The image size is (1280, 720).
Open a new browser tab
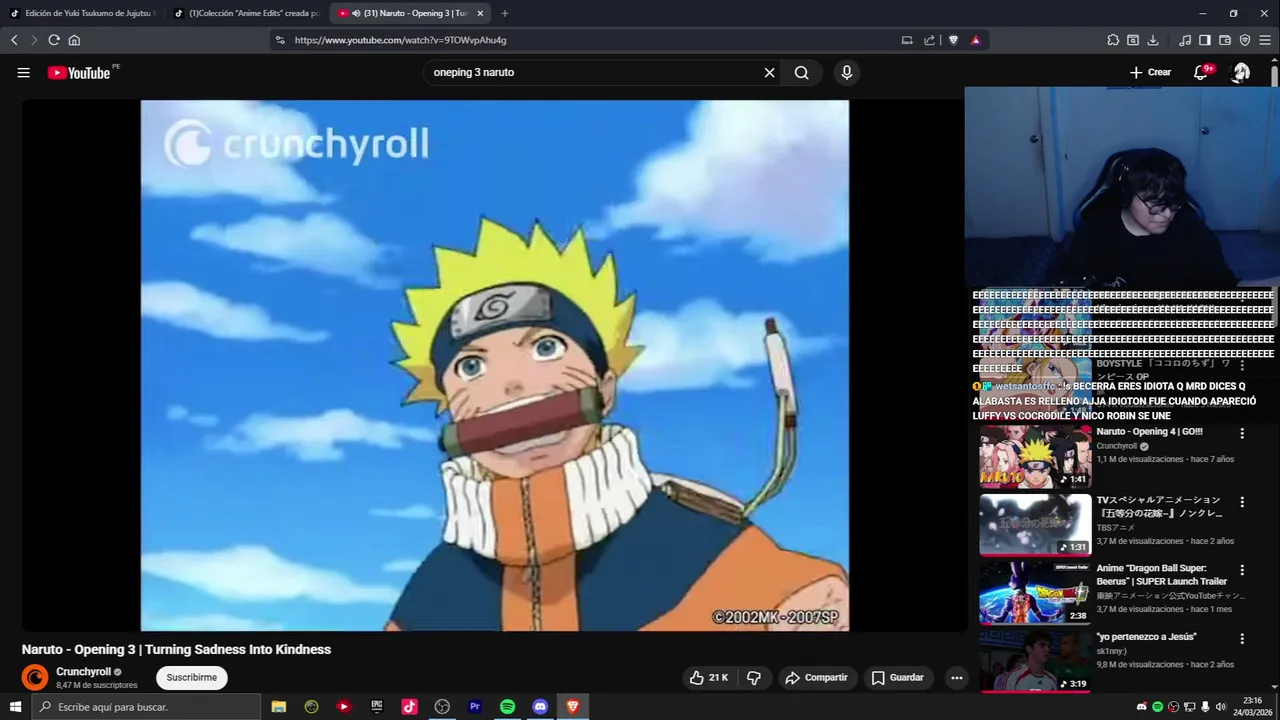tap(504, 13)
